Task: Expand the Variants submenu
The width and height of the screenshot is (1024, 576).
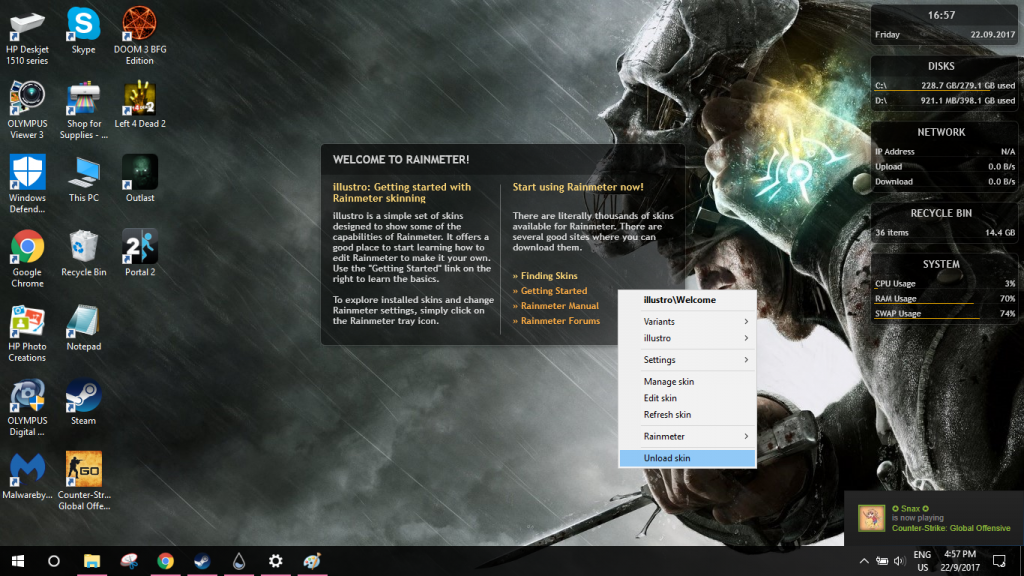Action: [x=688, y=321]
